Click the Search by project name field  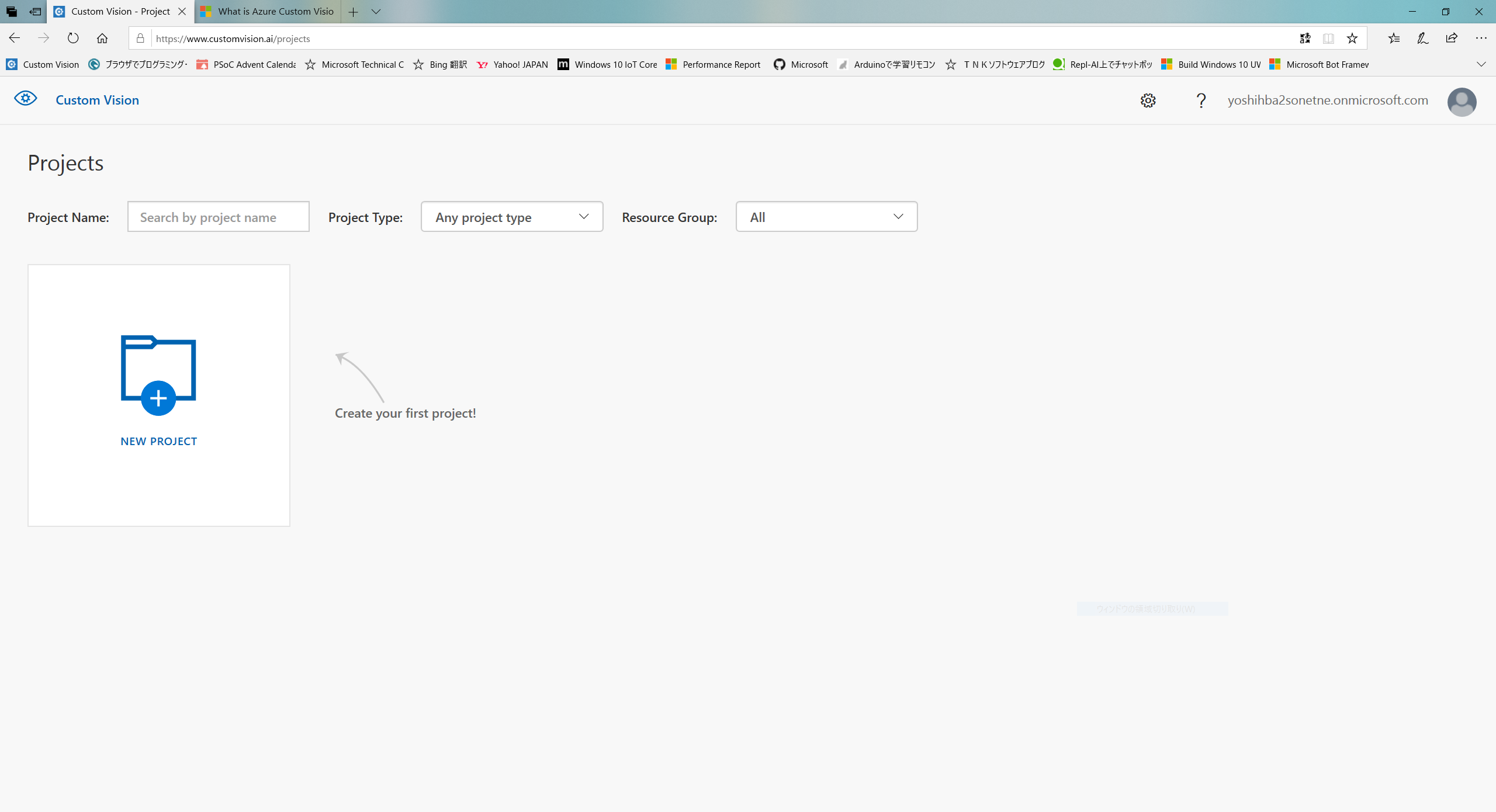pyautogui.click(x=218, y=217)
